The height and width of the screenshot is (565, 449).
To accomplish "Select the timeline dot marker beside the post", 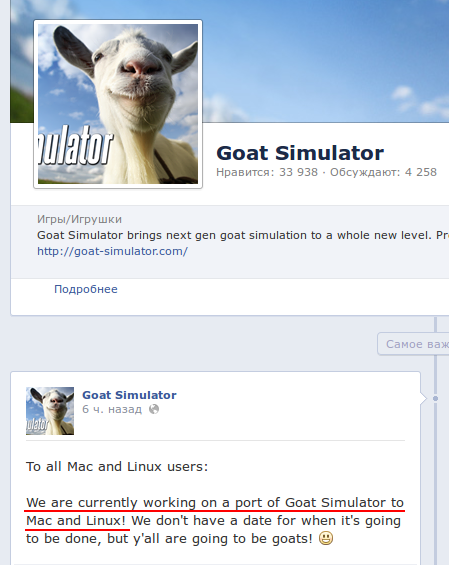I will tap(435, 399).
